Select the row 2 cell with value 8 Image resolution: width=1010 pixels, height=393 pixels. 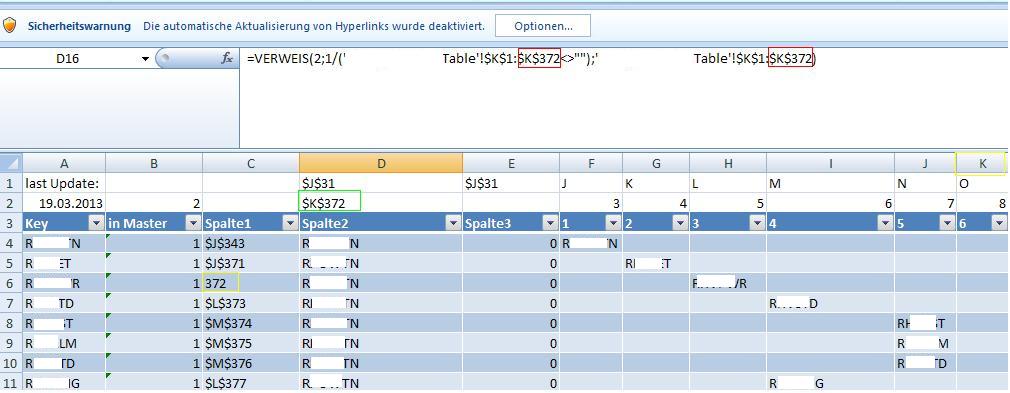[x=983, y=204]
